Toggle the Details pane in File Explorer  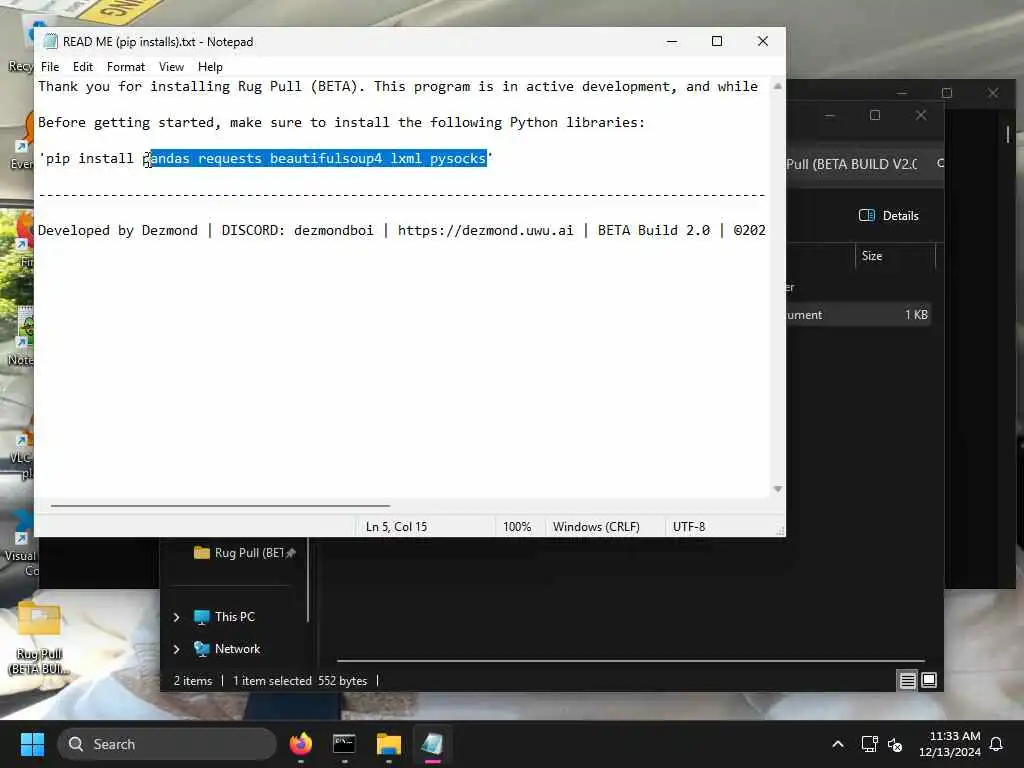[888, 216]
